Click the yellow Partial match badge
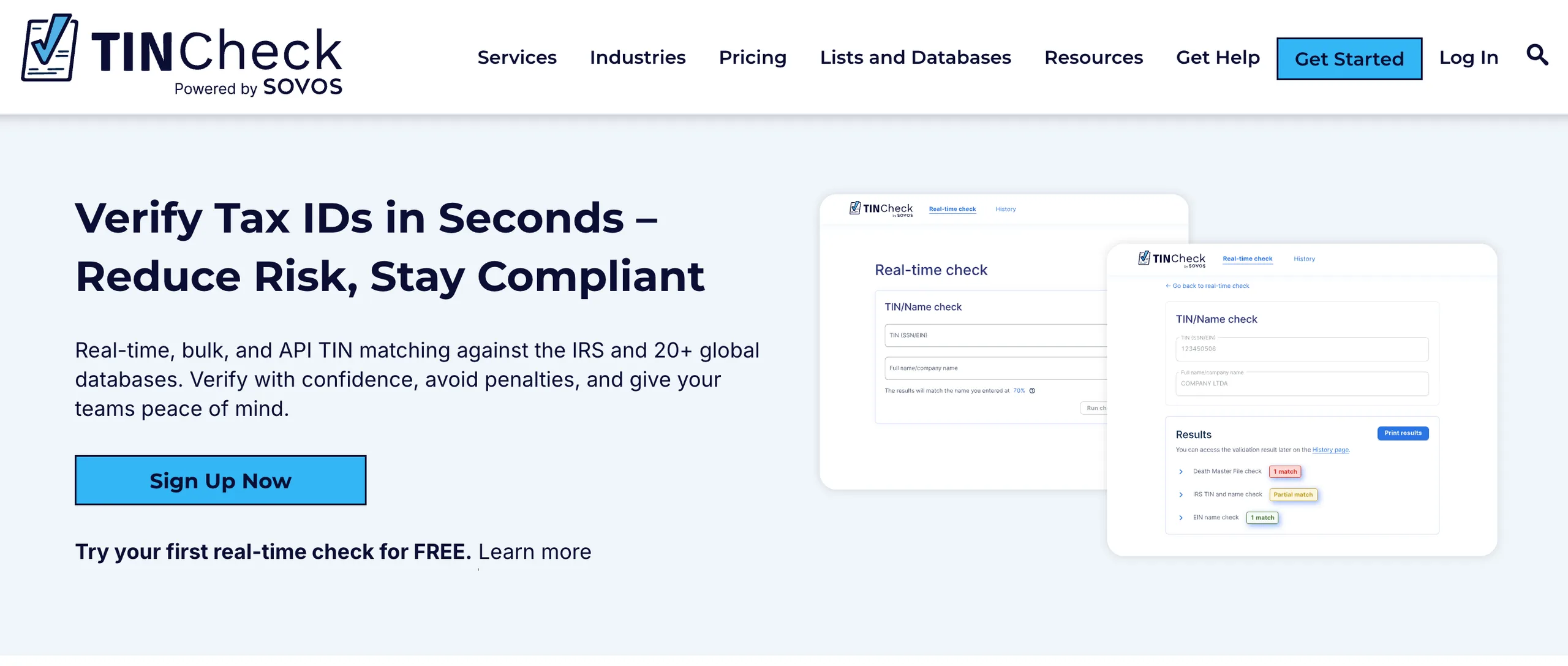Viewport: 1568px width, 666px height. tap(1293, 494)
